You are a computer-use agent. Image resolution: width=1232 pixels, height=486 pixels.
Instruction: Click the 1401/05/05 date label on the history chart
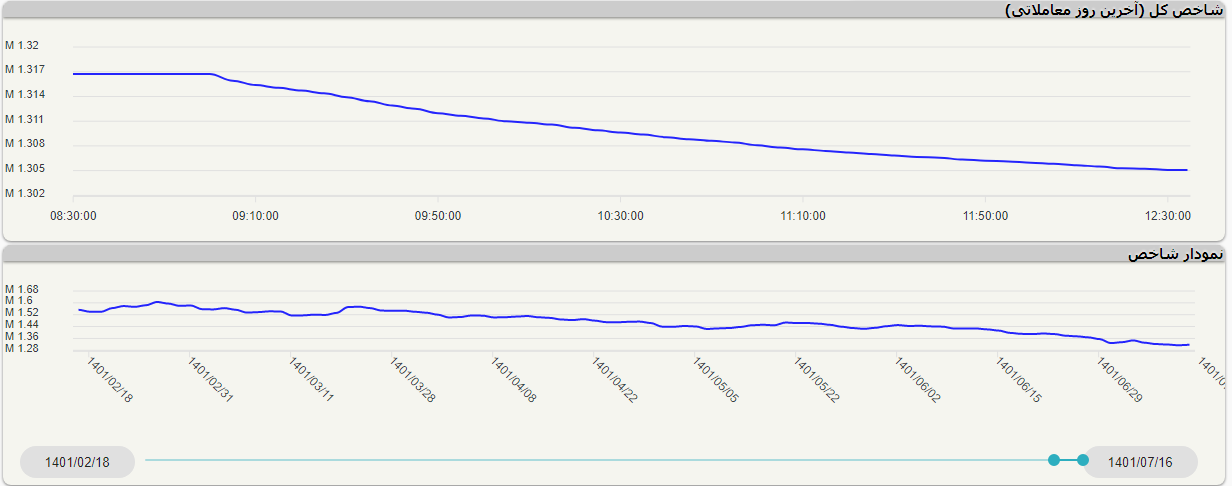tap(715, 380)
